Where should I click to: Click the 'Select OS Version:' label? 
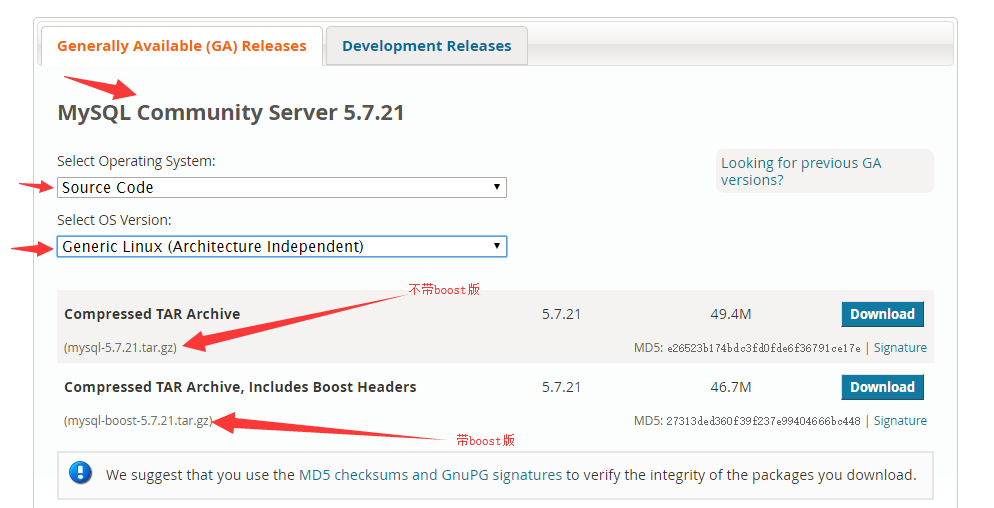114,220
